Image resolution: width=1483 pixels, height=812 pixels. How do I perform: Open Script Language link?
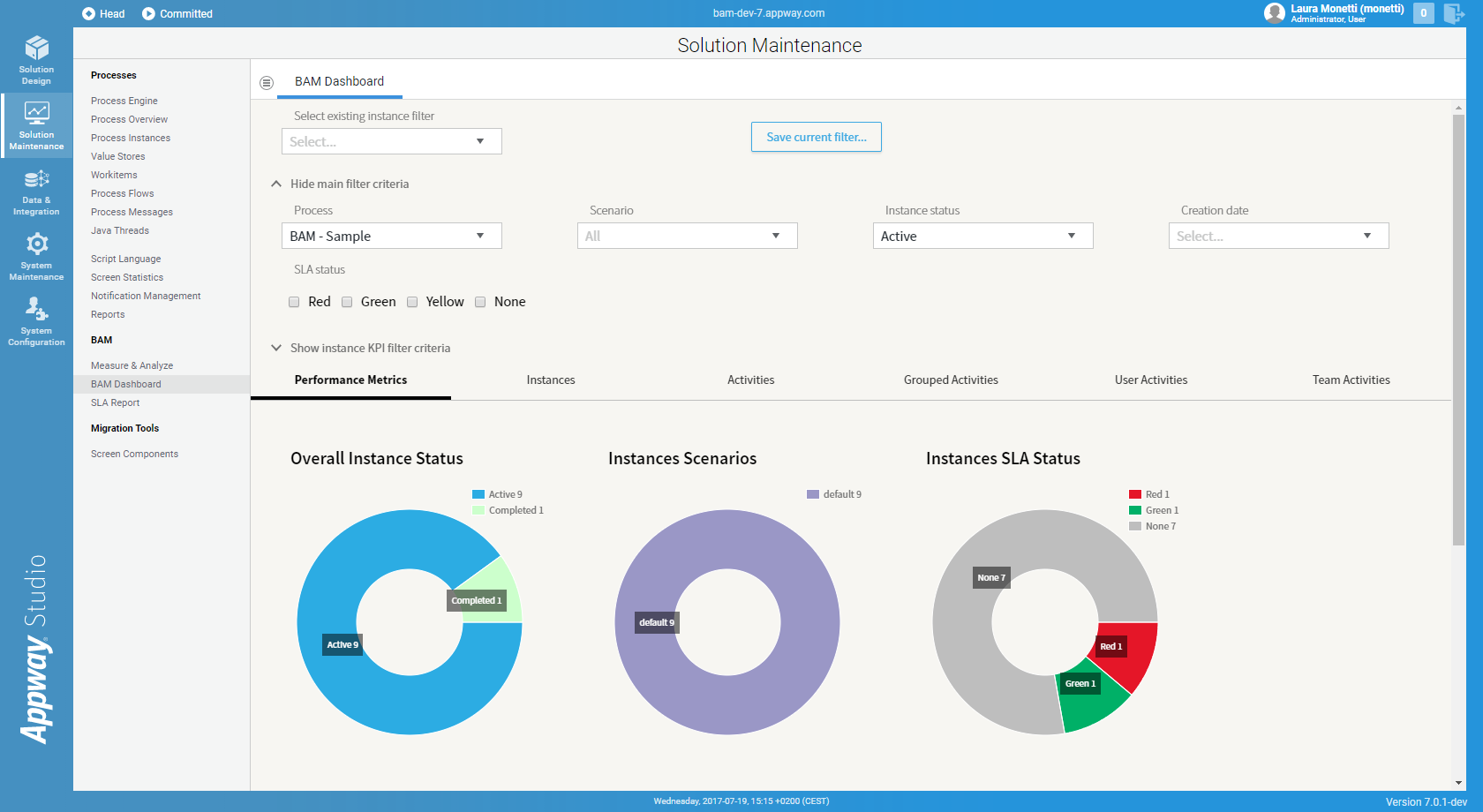tap(126, 259)
